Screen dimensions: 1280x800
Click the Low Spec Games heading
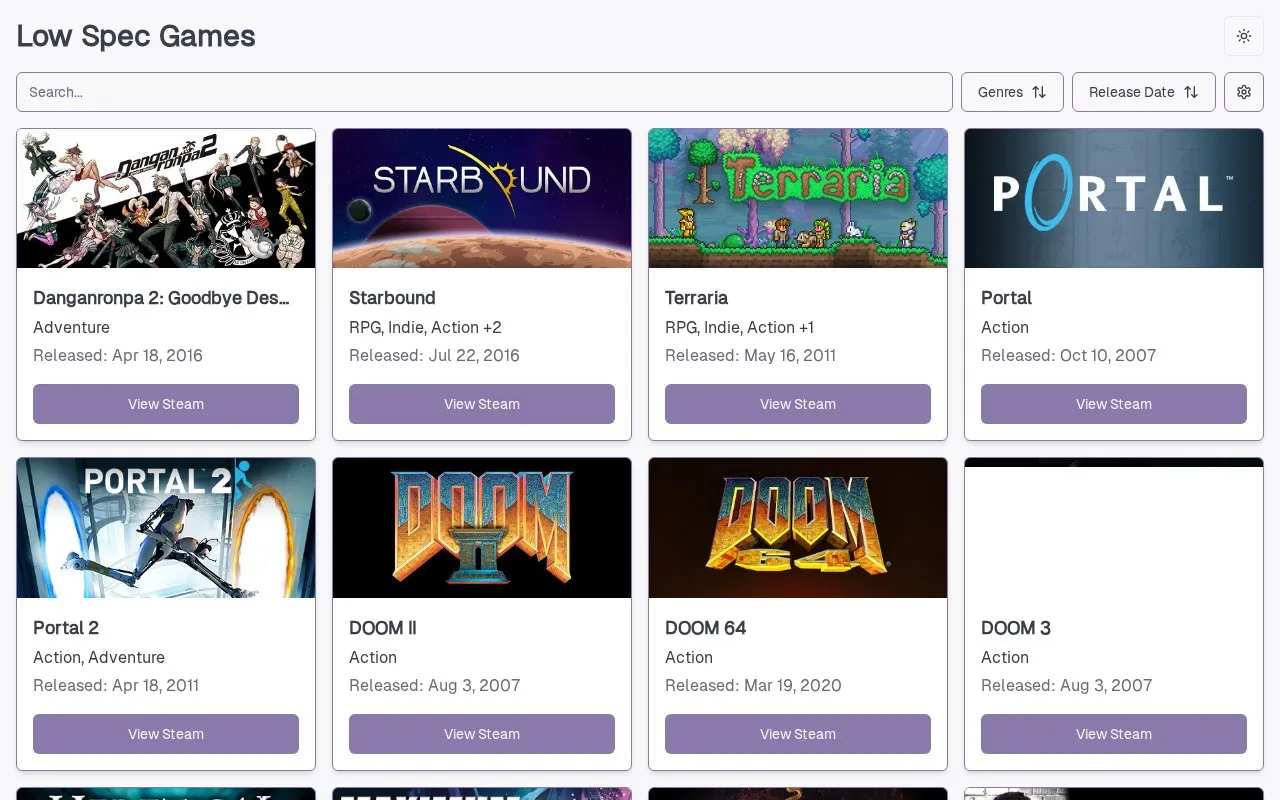click(136, 36)
